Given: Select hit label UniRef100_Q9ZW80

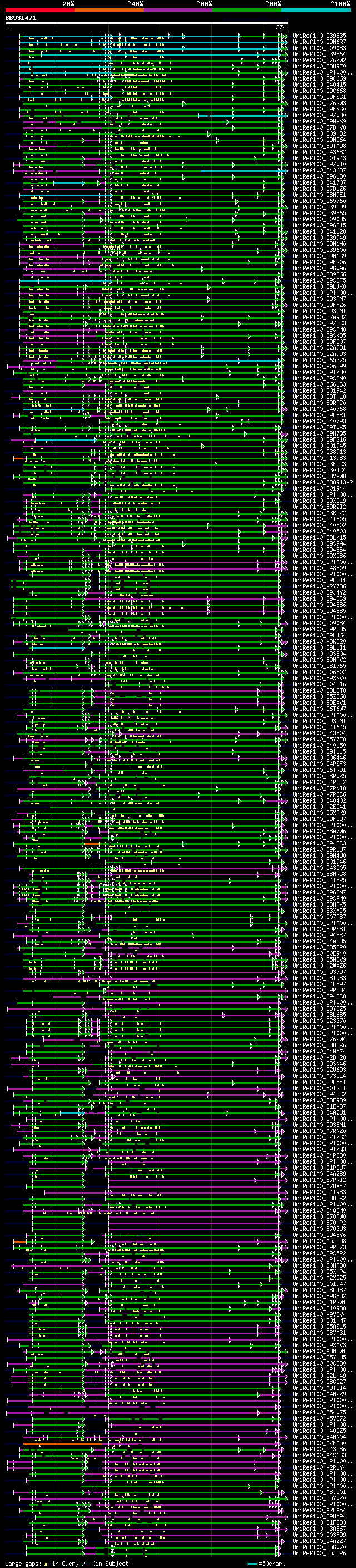Looking at the screenshot, I should tap(319, 116).
